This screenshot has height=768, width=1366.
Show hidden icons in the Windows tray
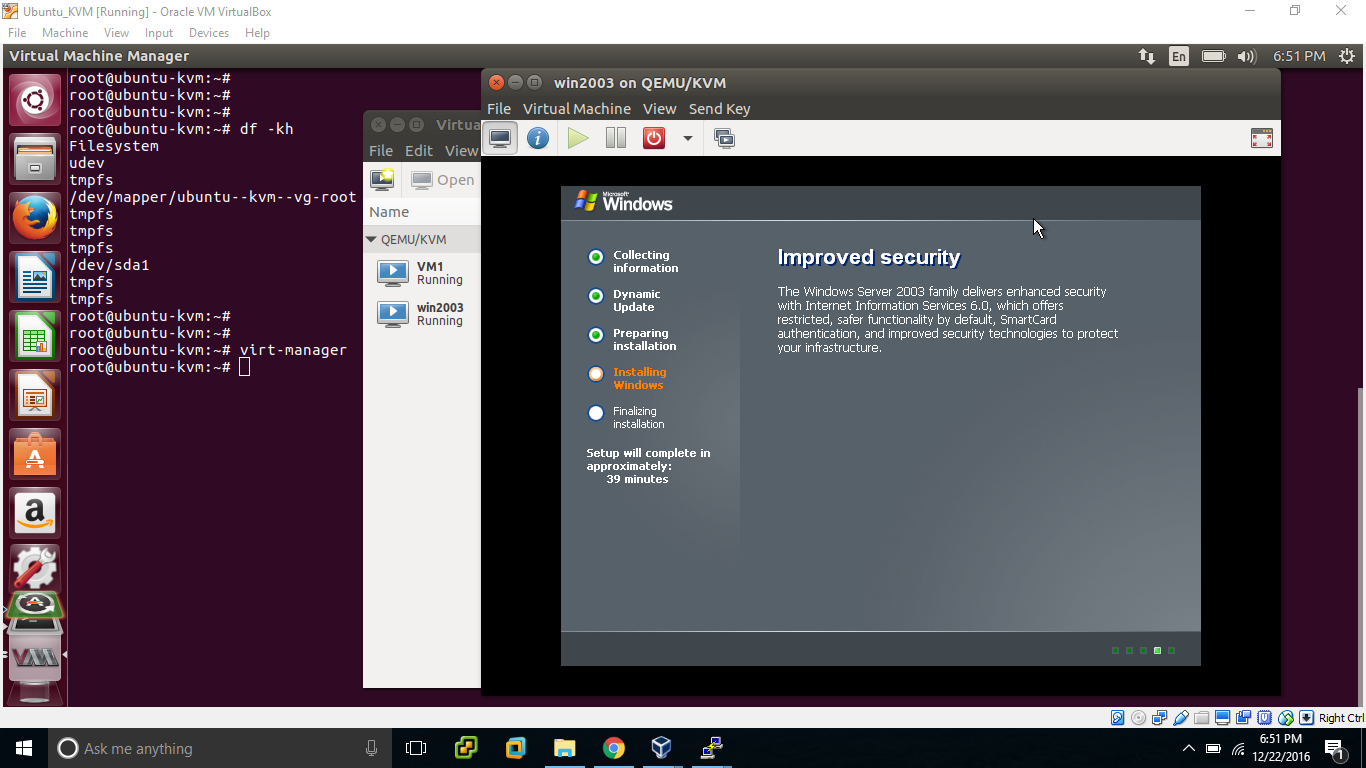tap(1188, 748)
